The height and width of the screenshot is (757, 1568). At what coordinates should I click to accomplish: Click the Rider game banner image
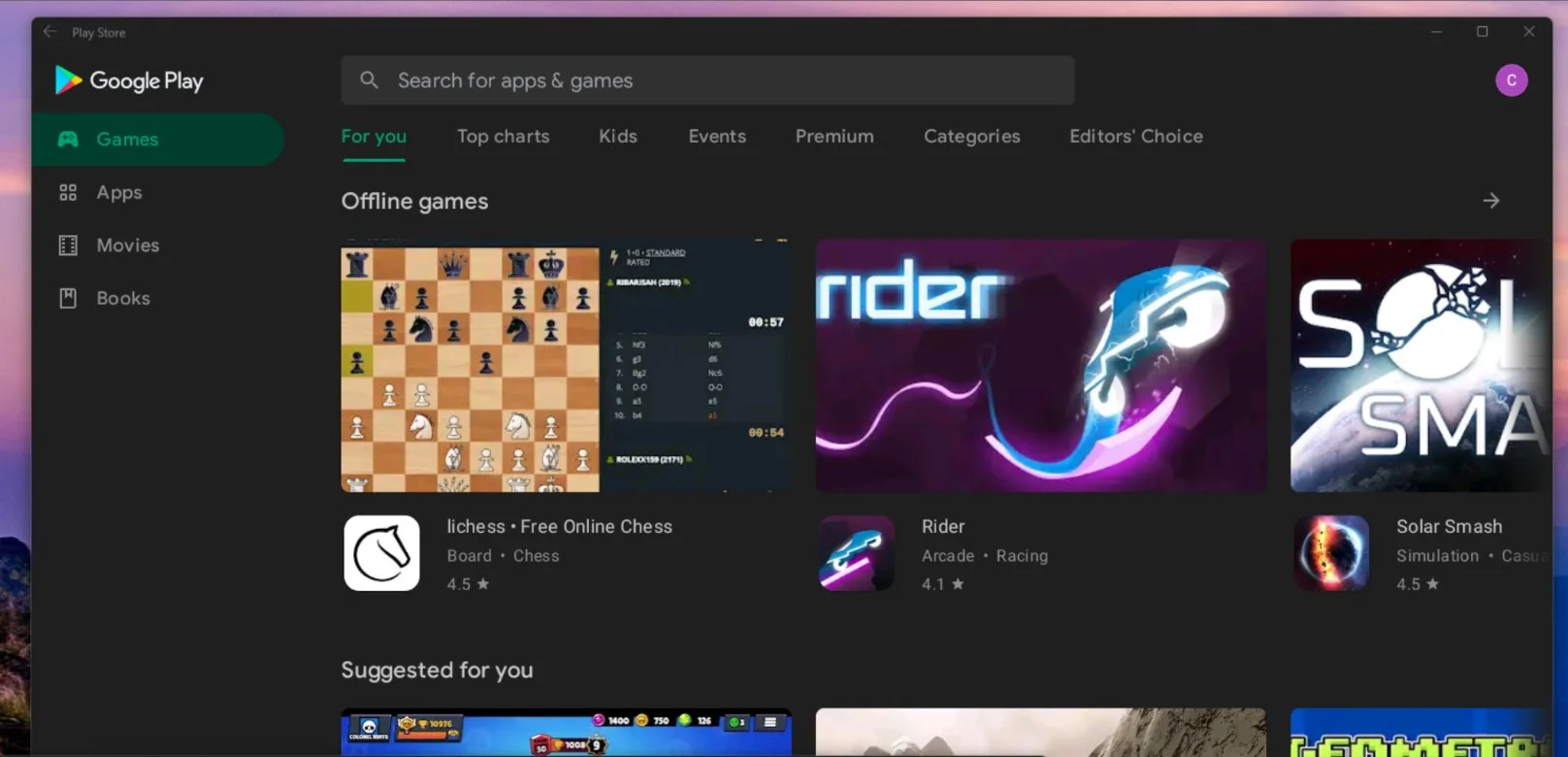point(1040,366)
